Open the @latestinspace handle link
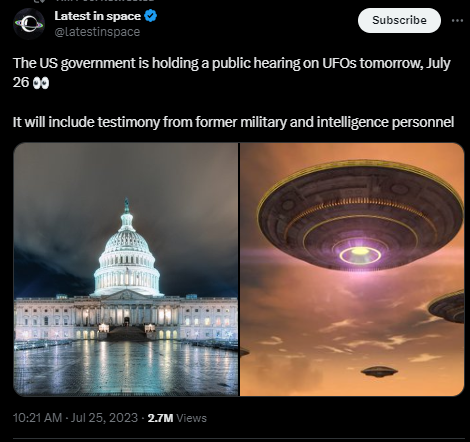470x442 pixels. [x=97, y=32]
